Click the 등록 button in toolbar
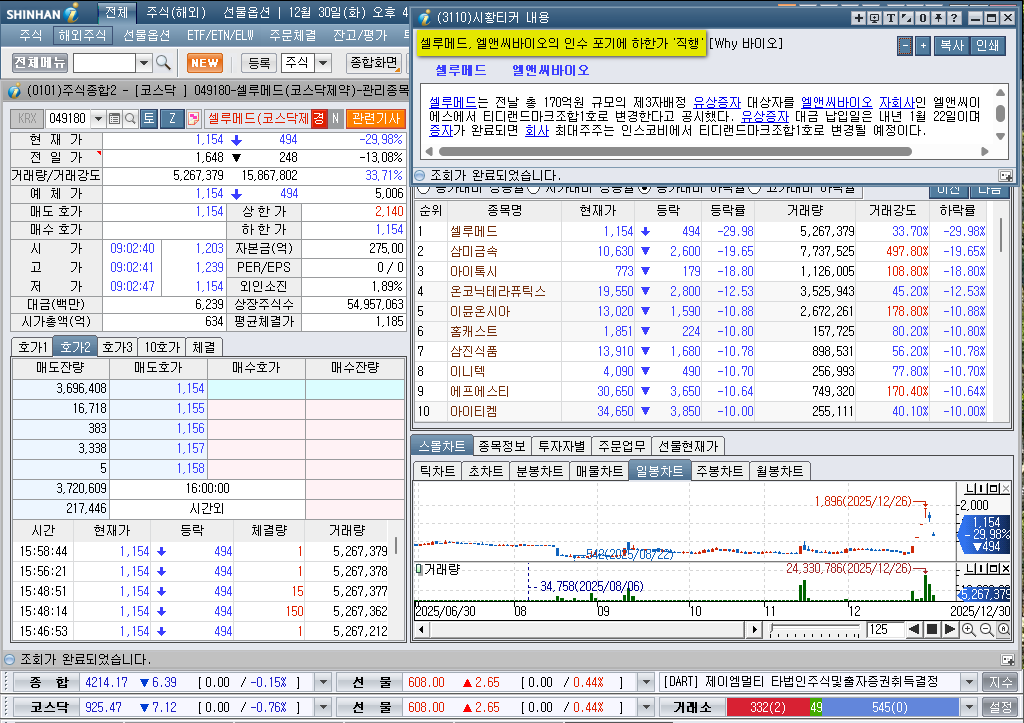Screen dimensions: 1024x723 tap(259, 63)
